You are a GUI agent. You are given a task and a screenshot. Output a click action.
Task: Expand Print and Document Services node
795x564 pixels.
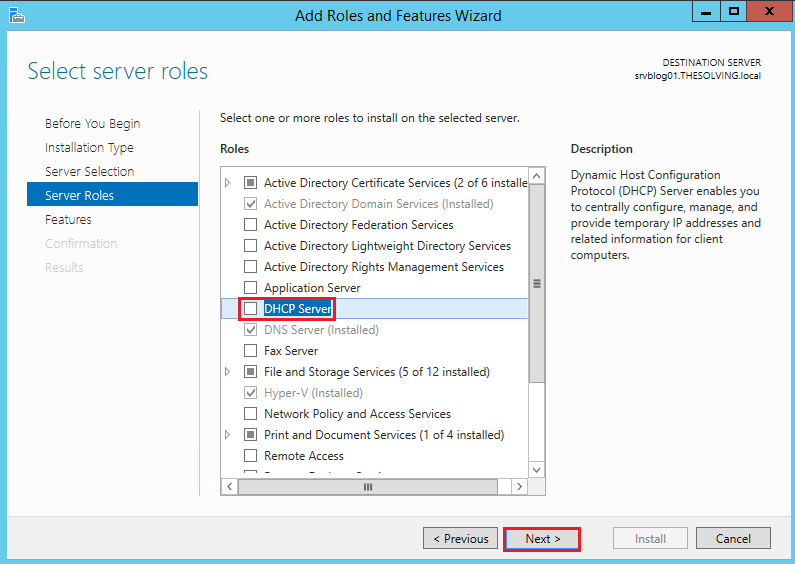[228, 435]
